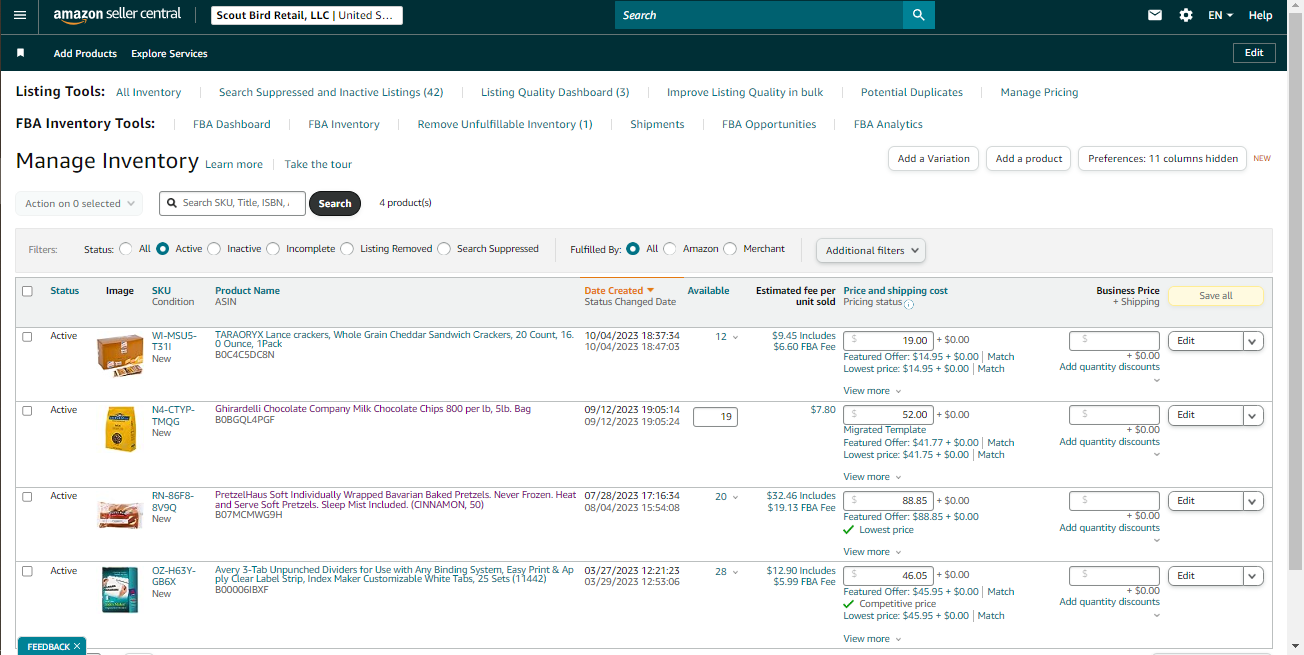Choose the Search Suppressed radio button
1304x655 pixels.
click(444, 249)
